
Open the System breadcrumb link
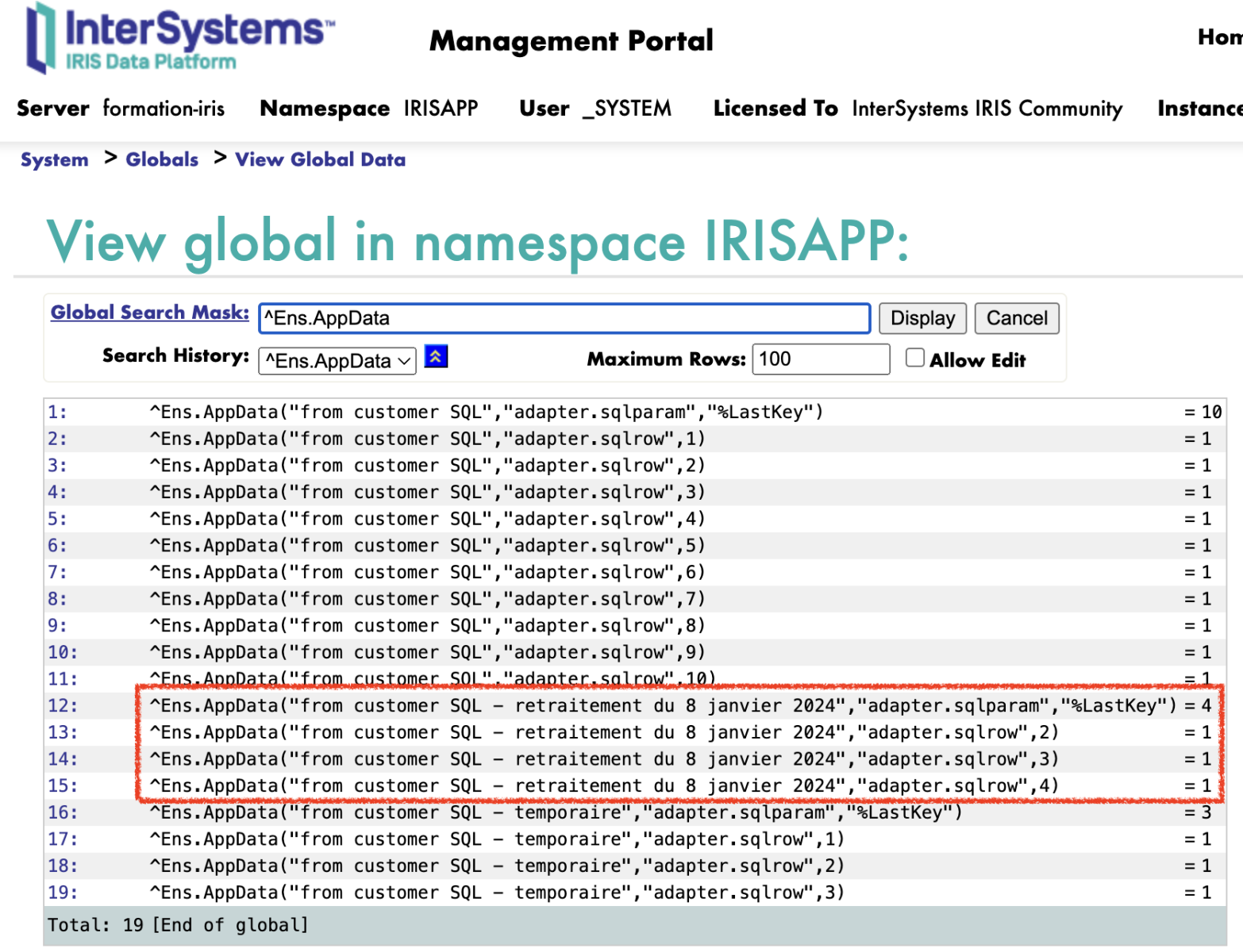(x=54, y=159)
